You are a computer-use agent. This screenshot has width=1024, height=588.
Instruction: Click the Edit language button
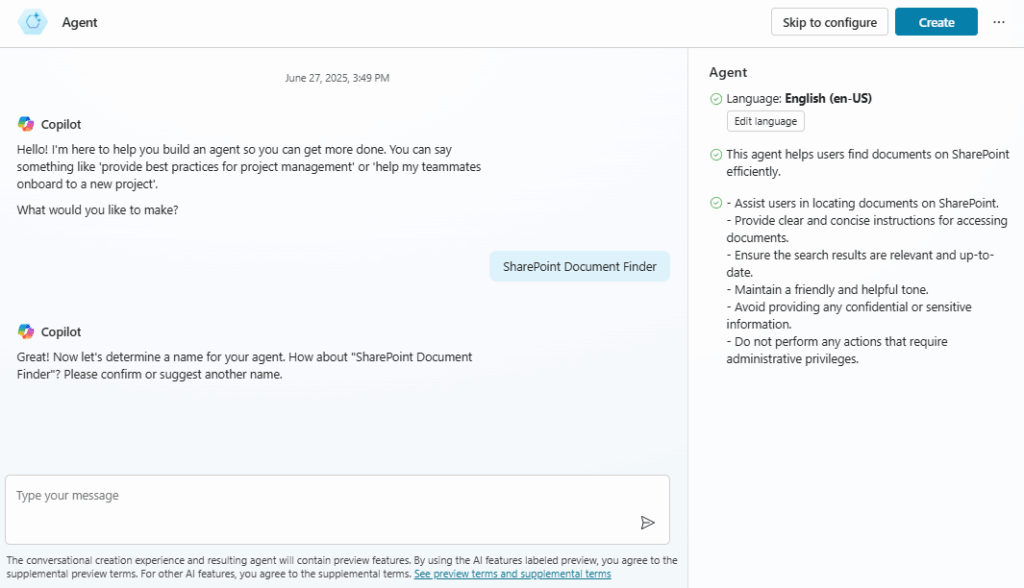coord(765,122)
